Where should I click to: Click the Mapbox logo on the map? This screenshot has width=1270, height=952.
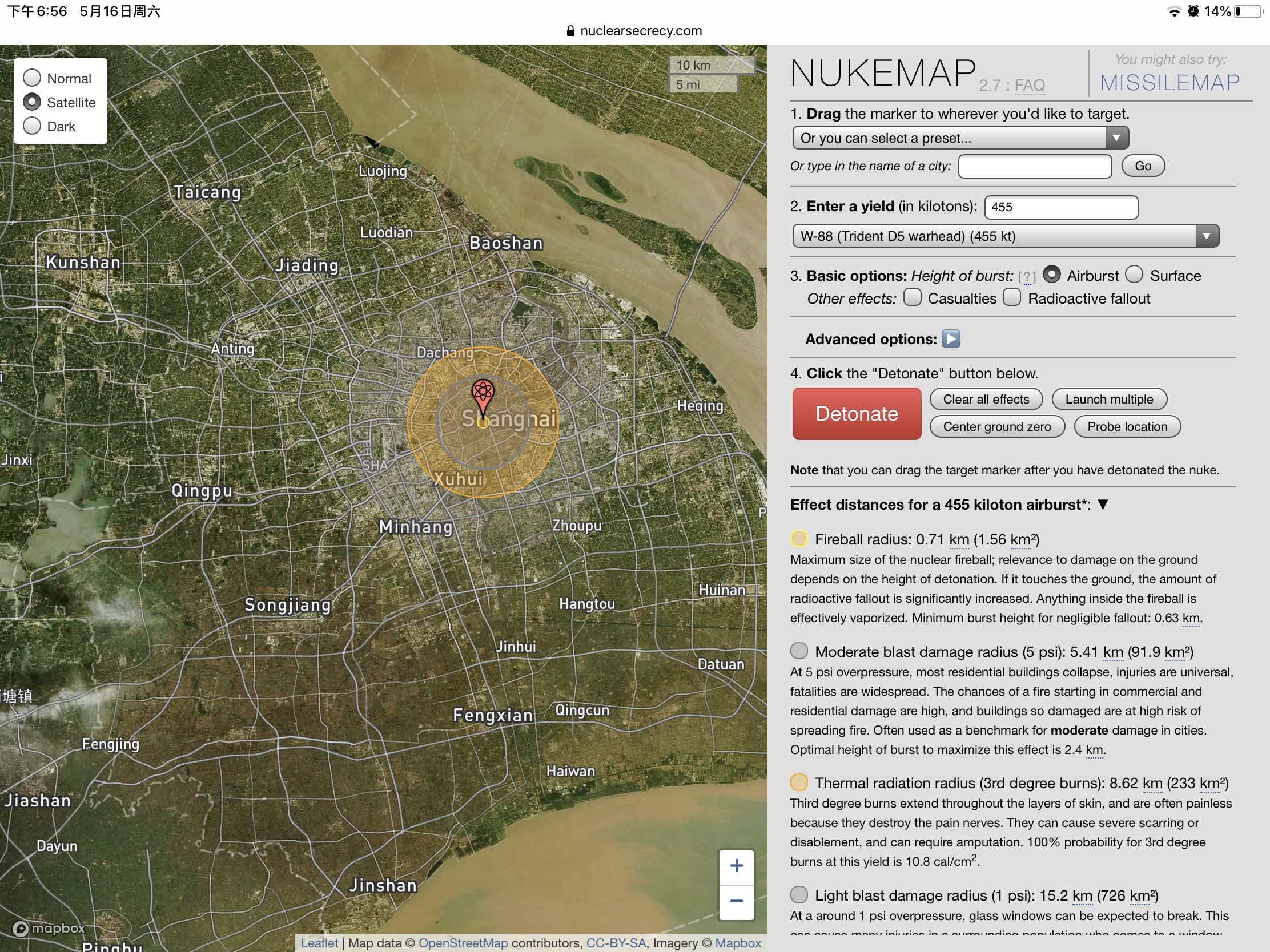[x=49, y=928]
